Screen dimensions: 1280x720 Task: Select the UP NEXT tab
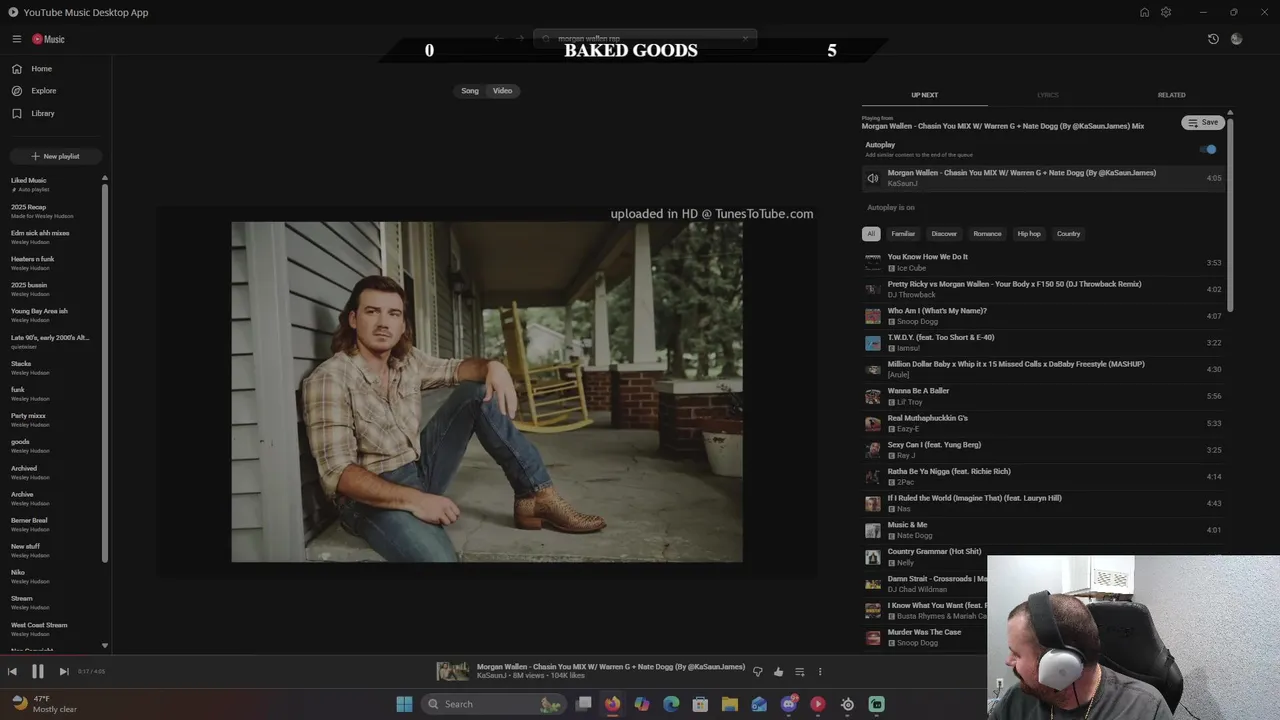click(924, 95)
